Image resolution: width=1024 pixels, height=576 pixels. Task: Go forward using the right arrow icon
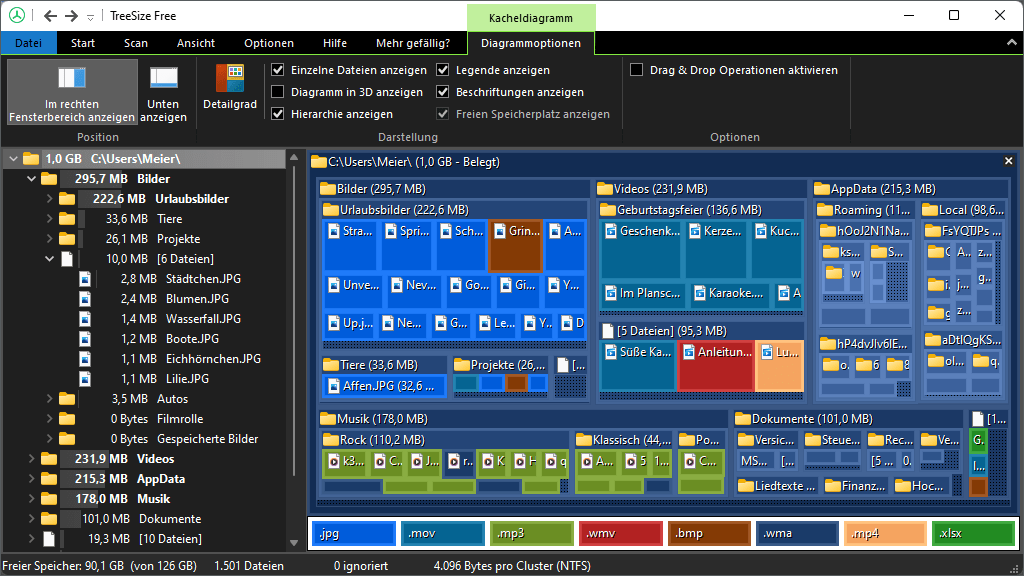pos(72,16)
